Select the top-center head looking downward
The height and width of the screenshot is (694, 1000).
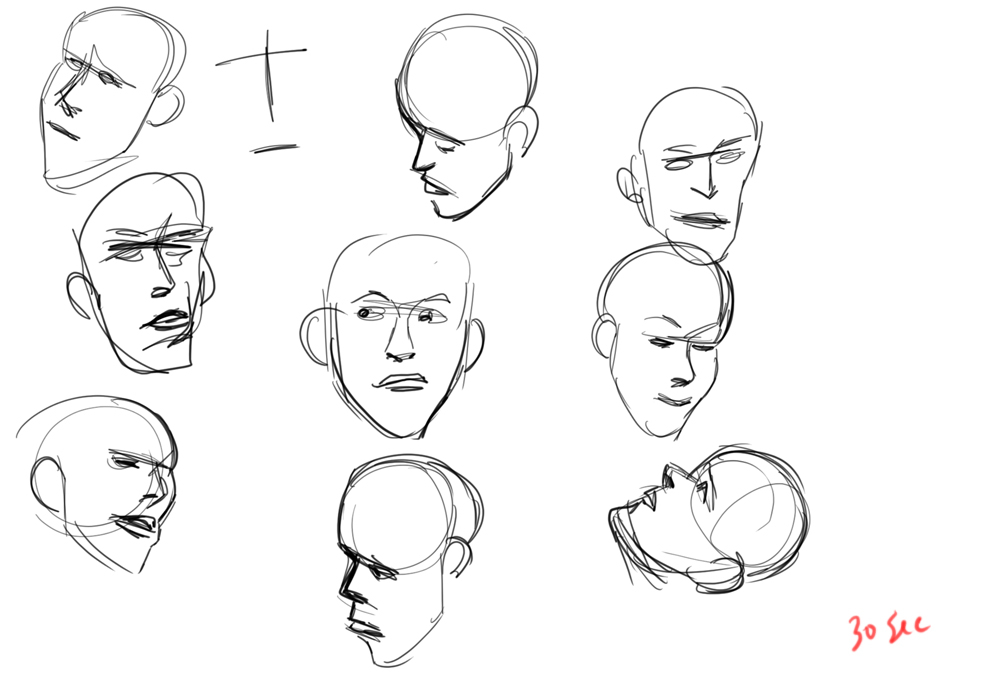[x=465, y=115]
